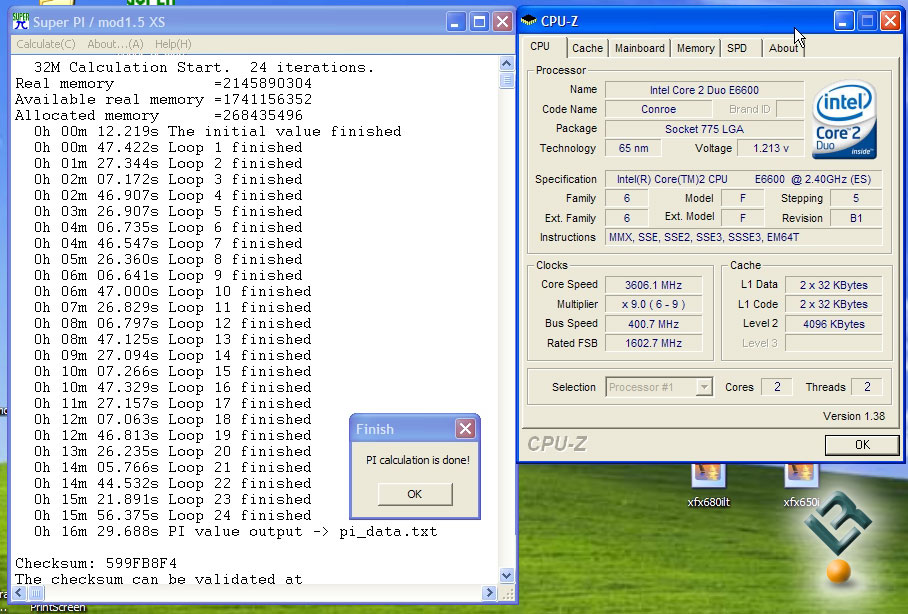908x614 pixels.
Task: Switch to the Cache tab
Action: (587, 48)
